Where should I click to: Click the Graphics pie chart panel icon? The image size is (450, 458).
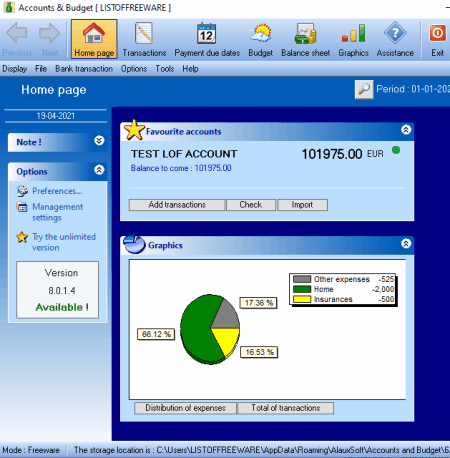(134, 244)
